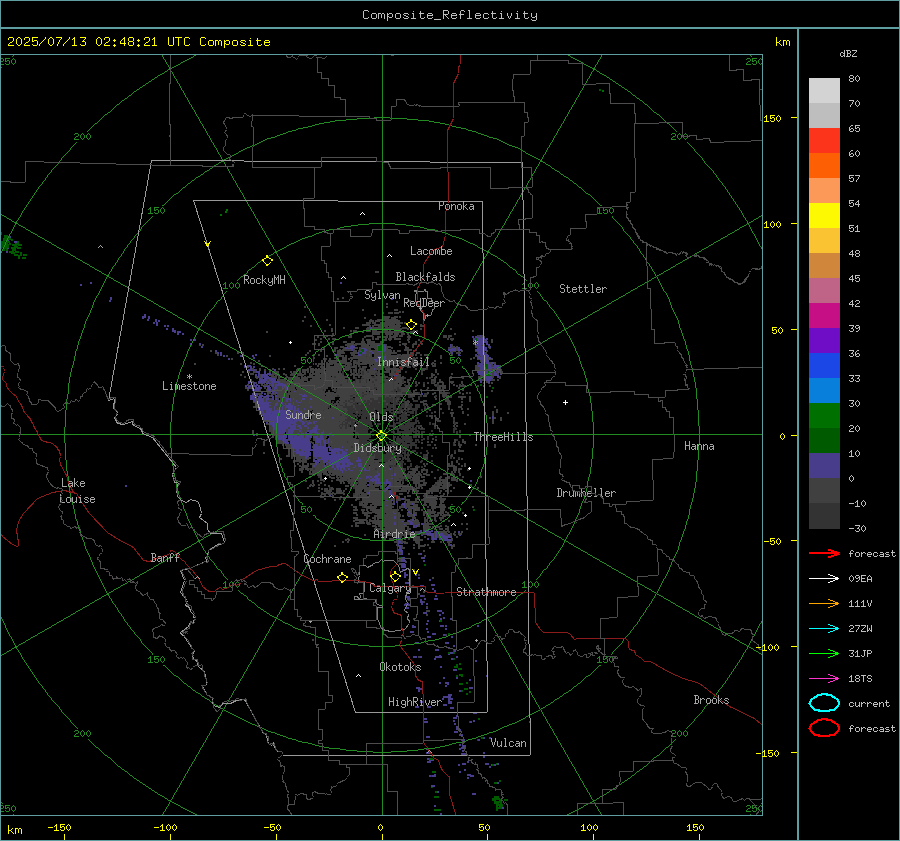Select the RedDeer city label
The width and height of the screenshot is (900, 841).
click(424, 303)
